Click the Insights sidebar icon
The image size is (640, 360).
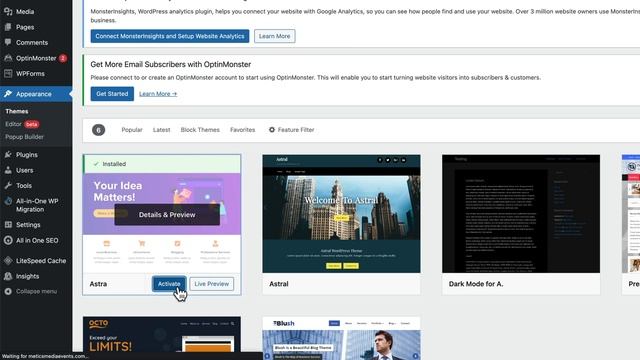(8, 276)
